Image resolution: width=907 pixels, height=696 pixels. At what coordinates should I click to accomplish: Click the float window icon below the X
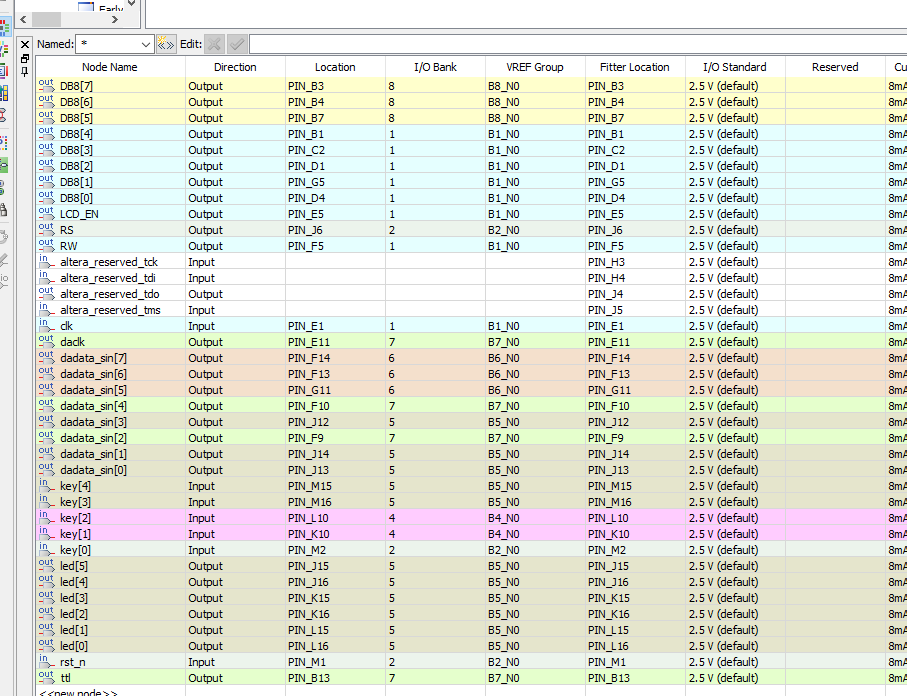pyautogui.click(x=25, y=58)
